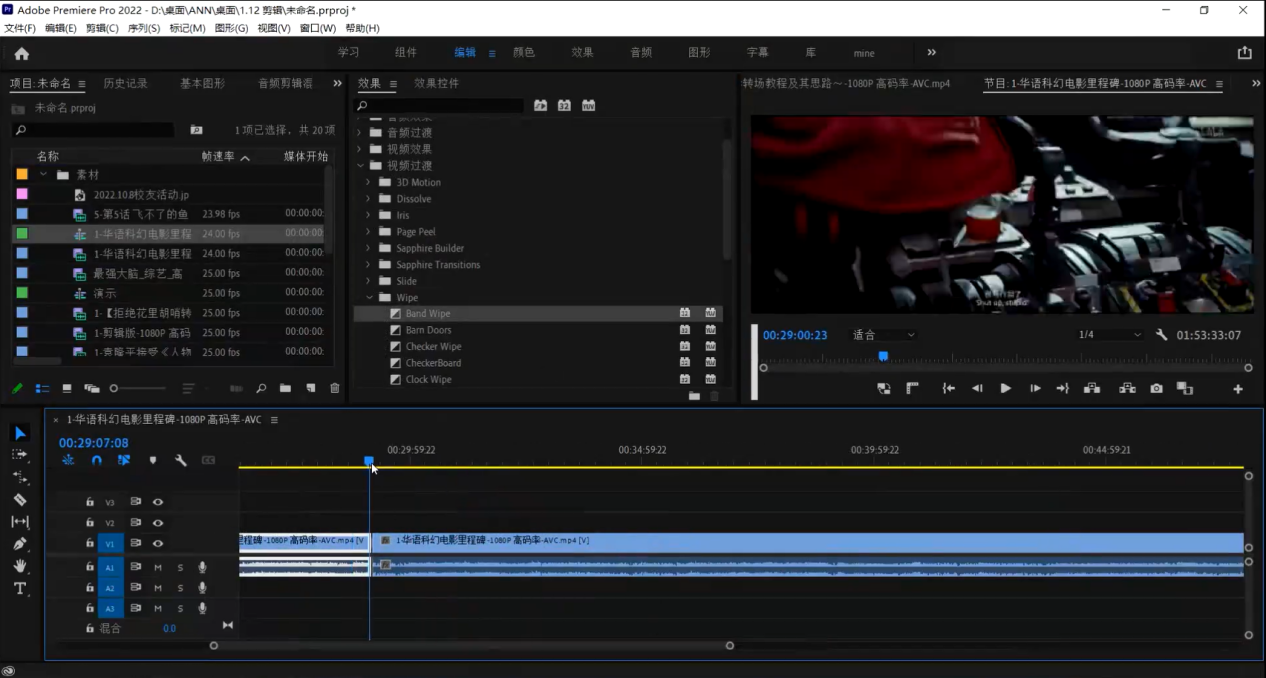Mute audio track A1
1266x678 pixels.
pyautogui.click(x=158, y=567)
